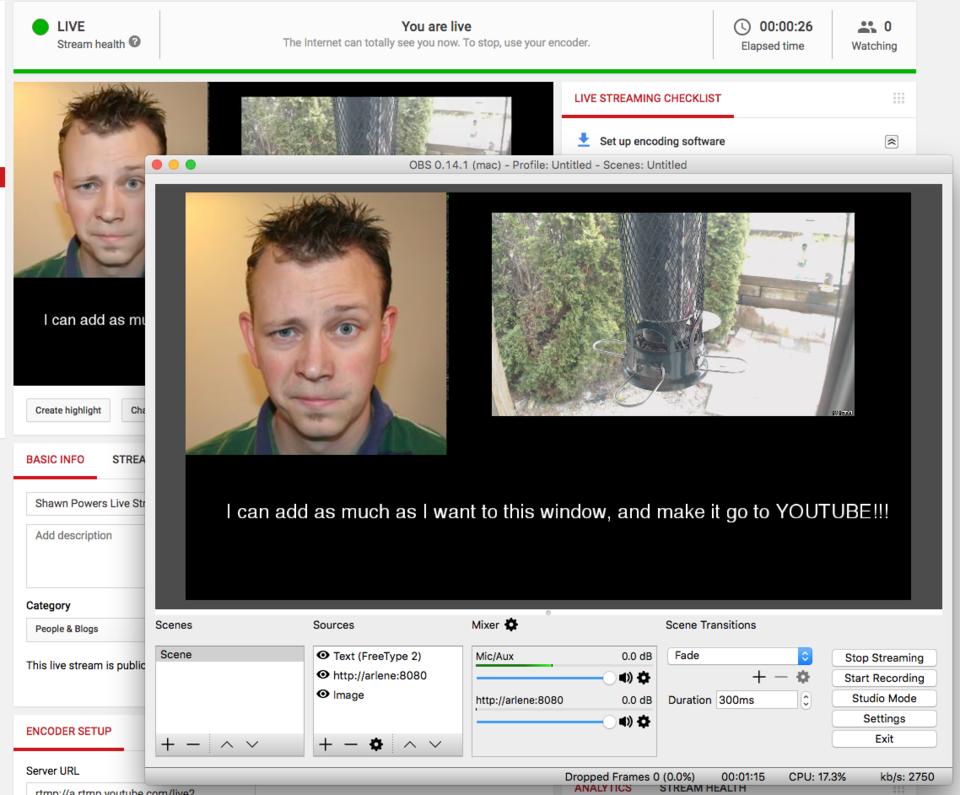Open the http://arlene:8080 mixer gear settings
Viewport: 960px width, 795px height.
644,721
